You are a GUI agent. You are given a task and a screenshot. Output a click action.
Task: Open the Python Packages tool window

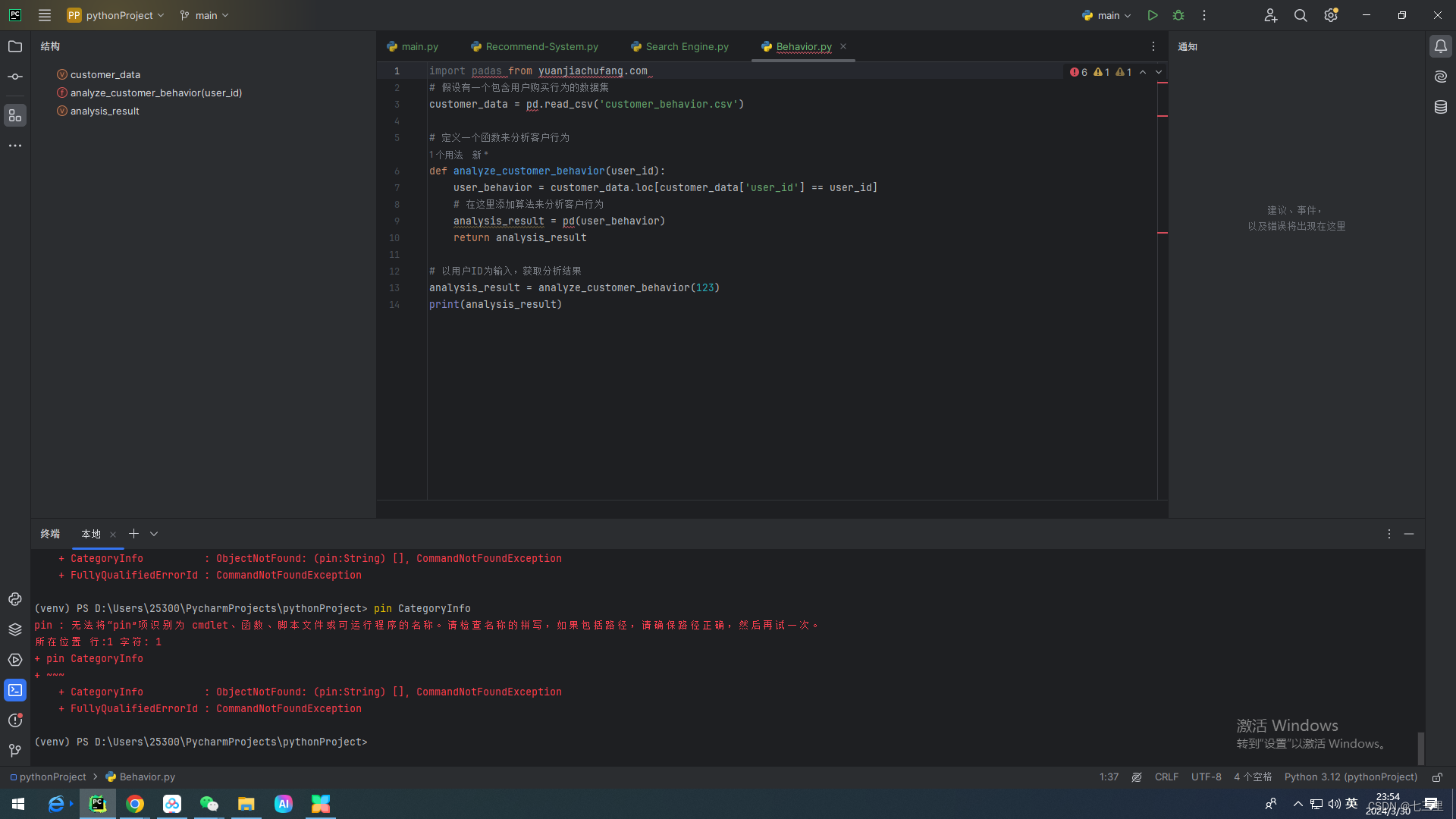point(15,629)
